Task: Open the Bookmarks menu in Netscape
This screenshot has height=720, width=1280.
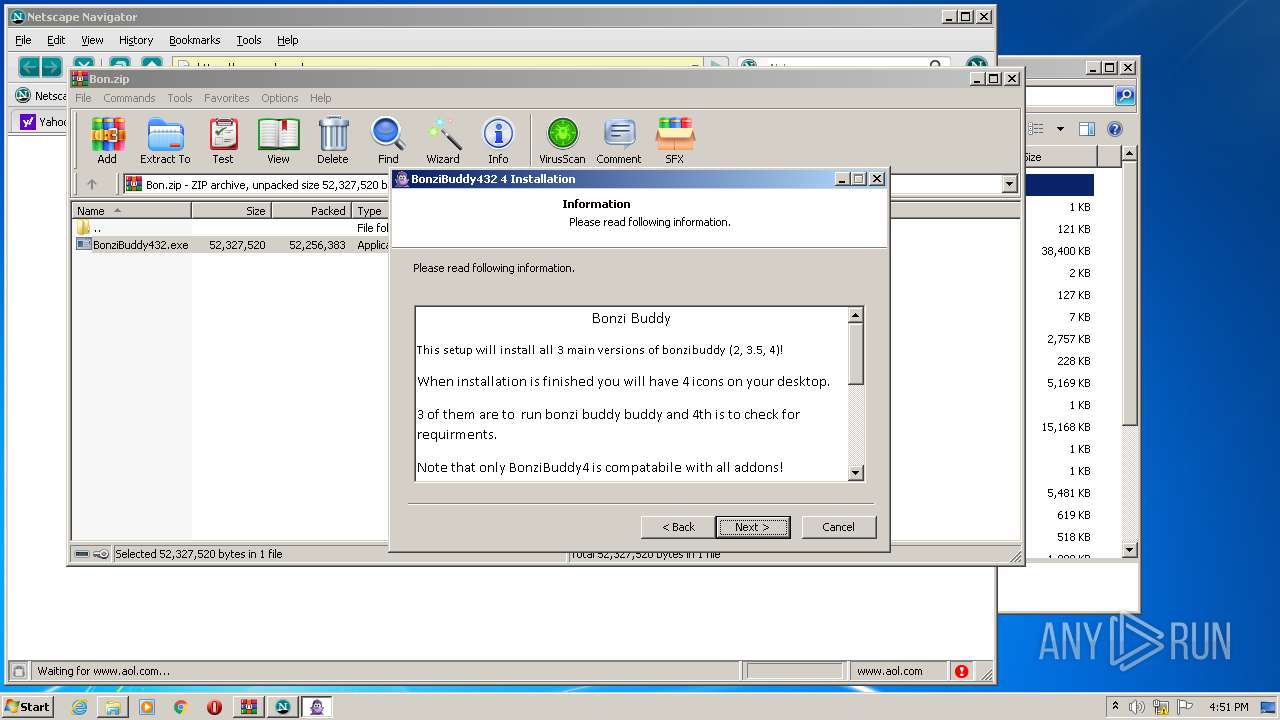Action: click(x=194, y=40)
